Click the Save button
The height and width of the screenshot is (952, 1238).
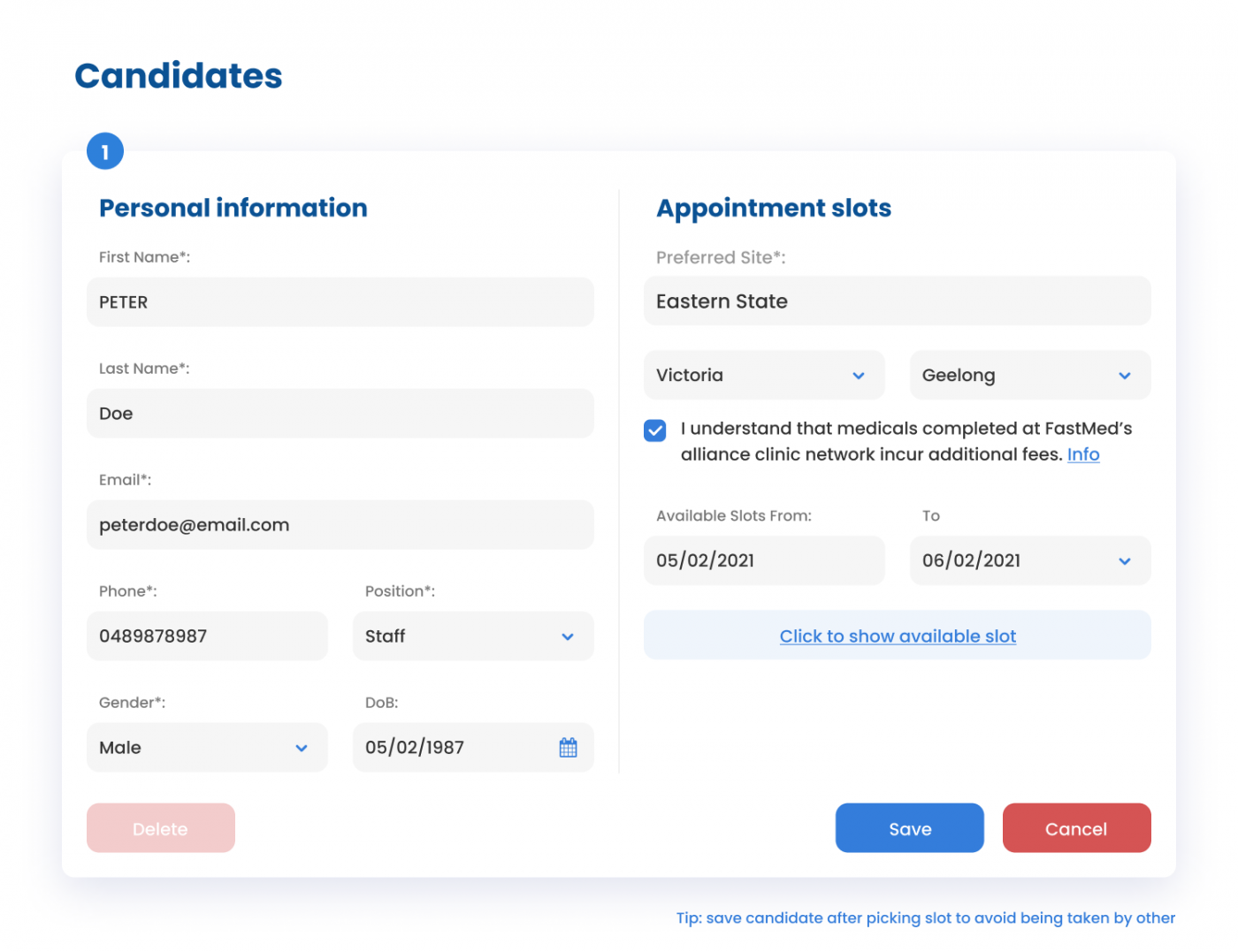pyautogui.click(x=909, y=828)
